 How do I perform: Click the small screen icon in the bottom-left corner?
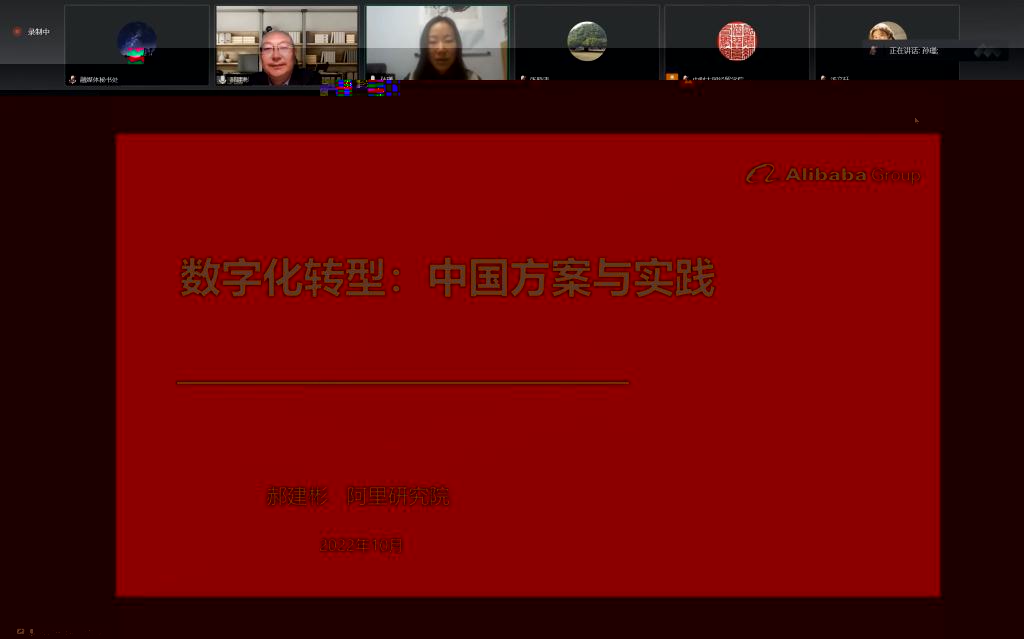click(x=20, y=631)
